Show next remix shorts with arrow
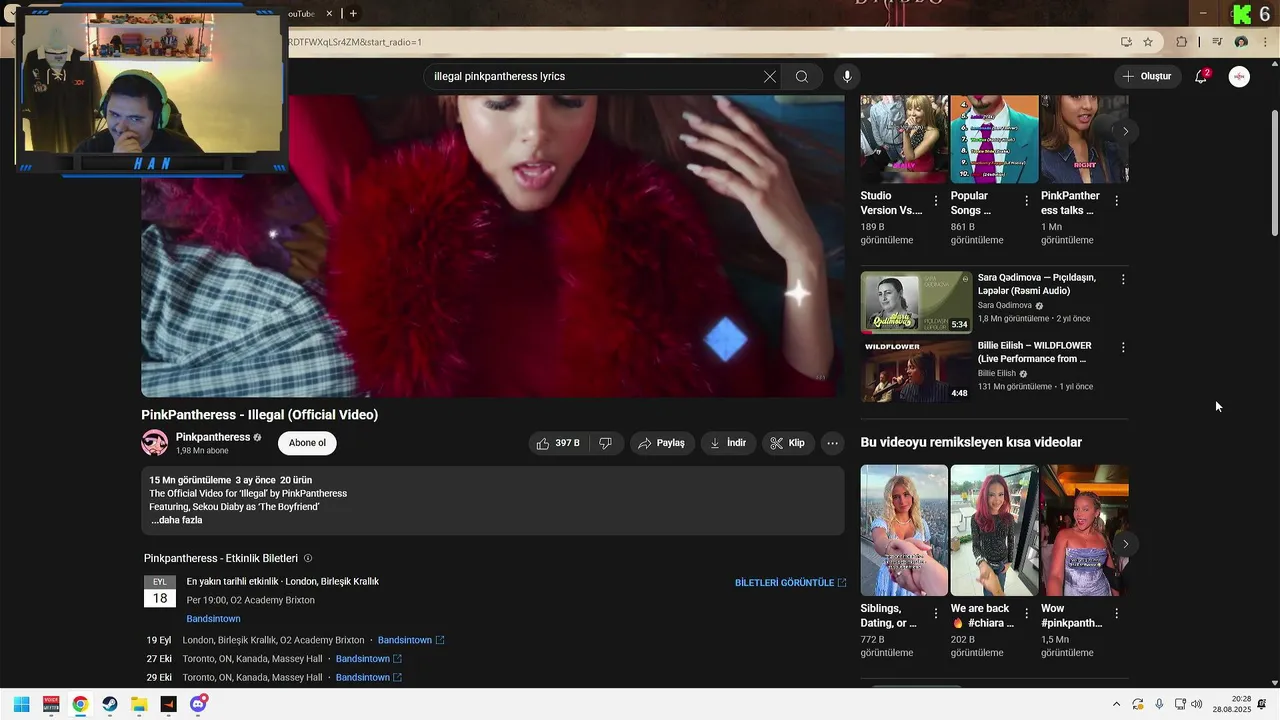This screenshot has height=720, width=1280. [x=1125, y=544]
